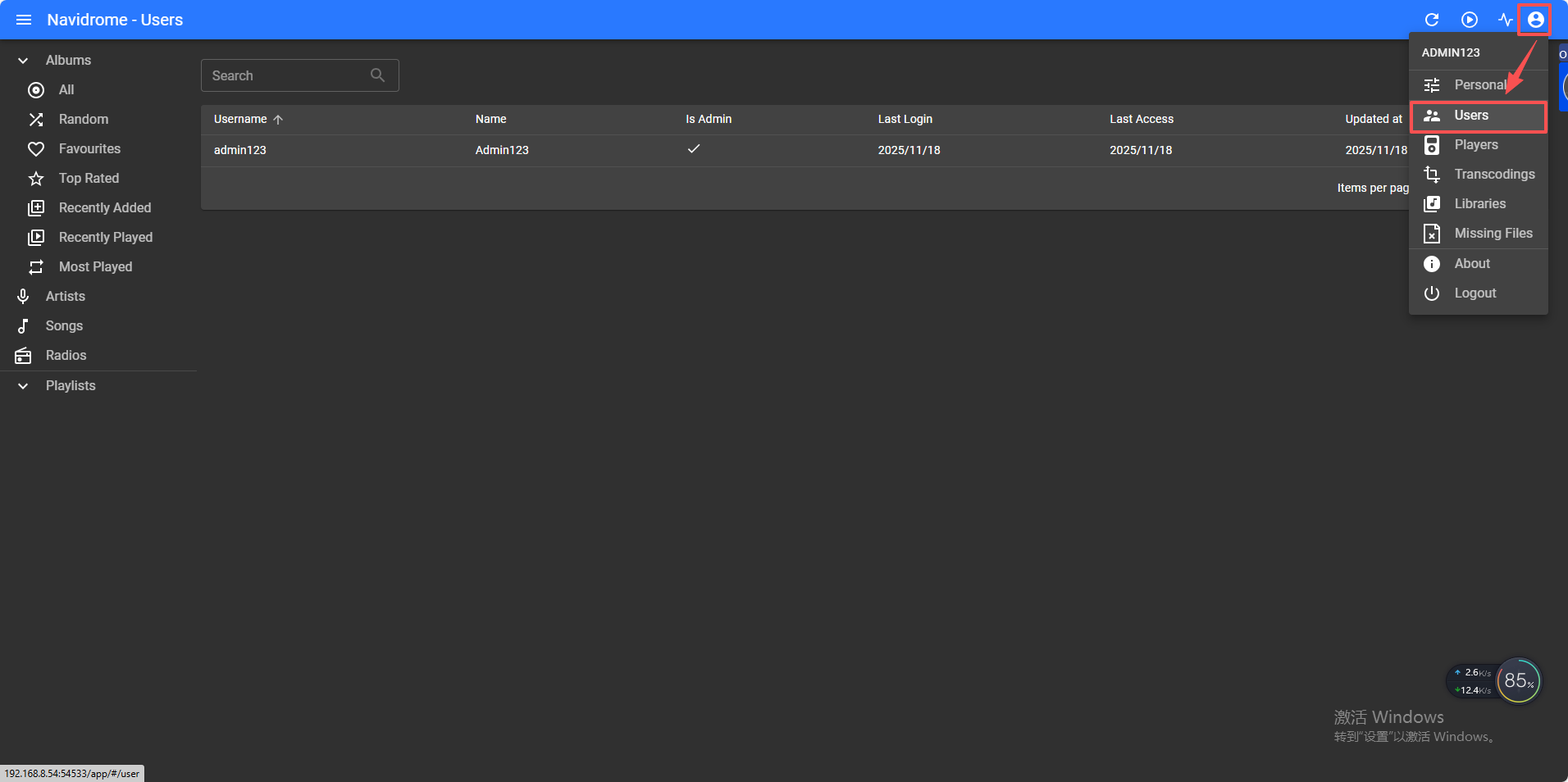Image resolution: width=1568 pixels, height=782 pixels.
Task: Click the magnifier icon in search box
Action: (377, 75)
